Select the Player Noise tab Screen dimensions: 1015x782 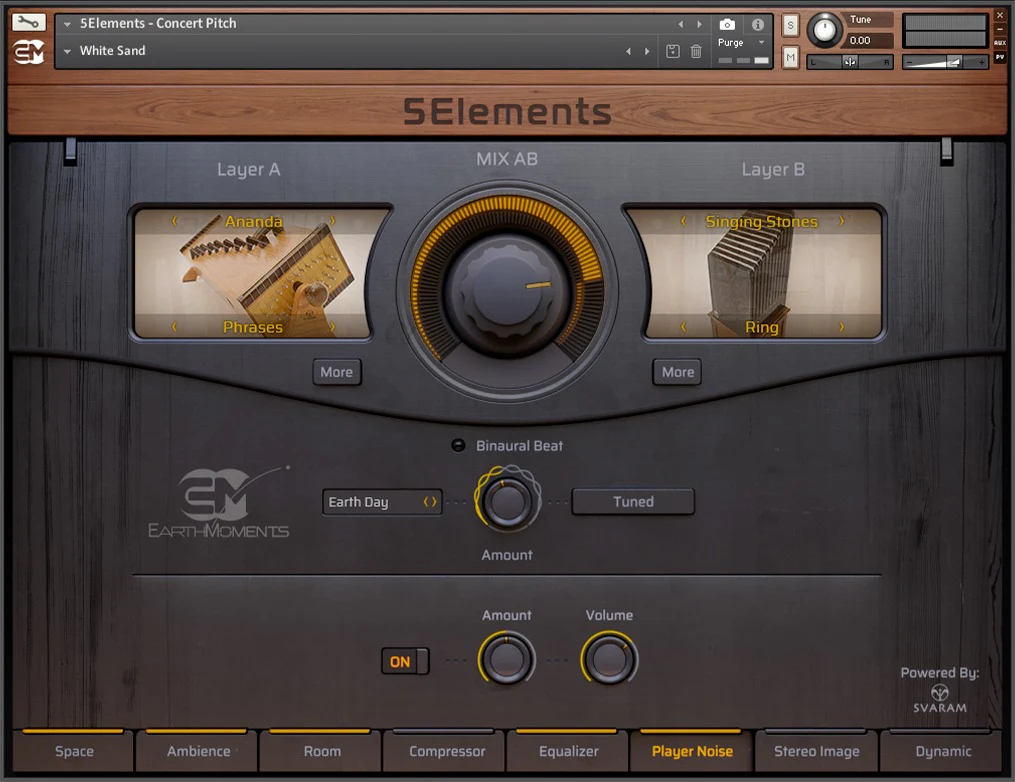[x=692, y=751]
